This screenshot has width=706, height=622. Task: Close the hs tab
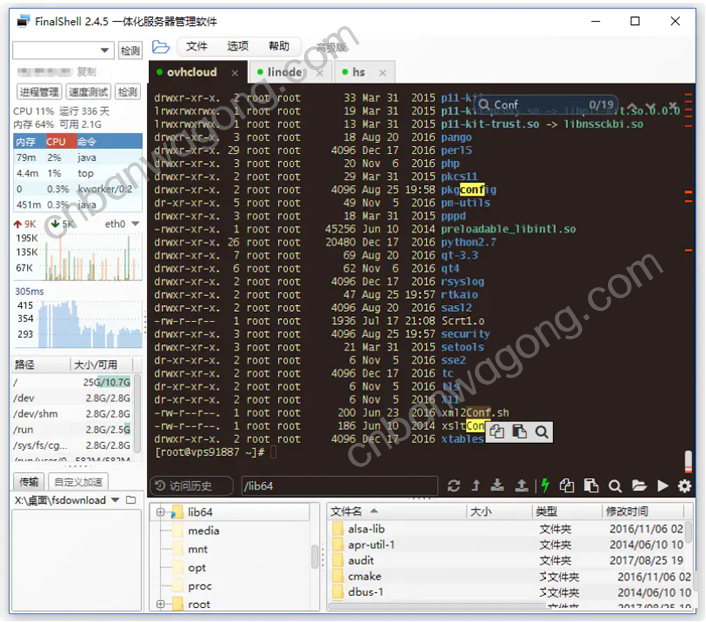pos(382,73)
